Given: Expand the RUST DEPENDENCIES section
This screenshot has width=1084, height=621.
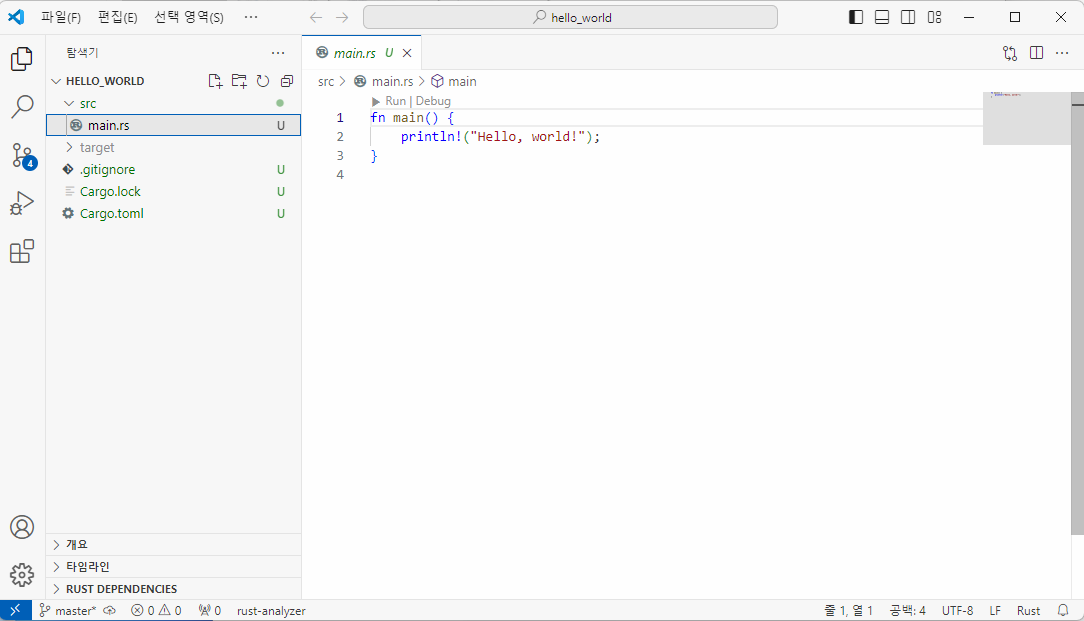Looking at the screenshot, I should [x=173, y=588].
